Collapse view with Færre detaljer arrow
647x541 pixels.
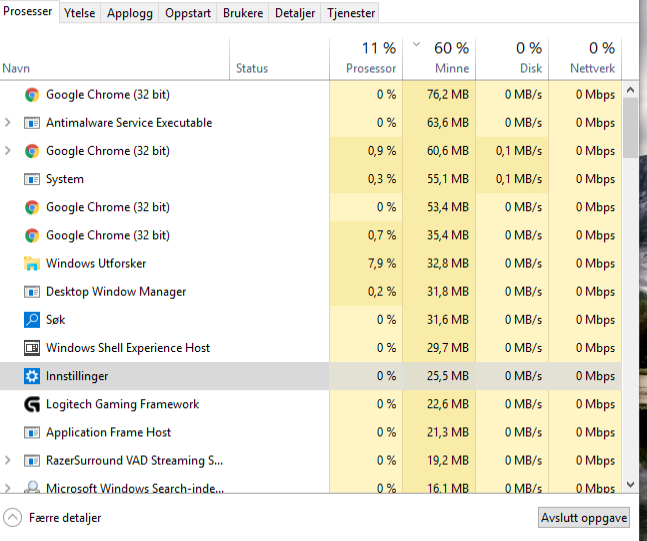pyautogui.click(x=12, y=518)
